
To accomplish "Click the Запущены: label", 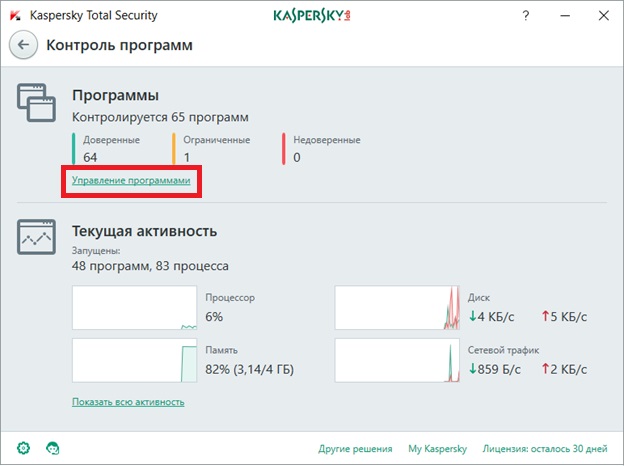I will 96,251.
